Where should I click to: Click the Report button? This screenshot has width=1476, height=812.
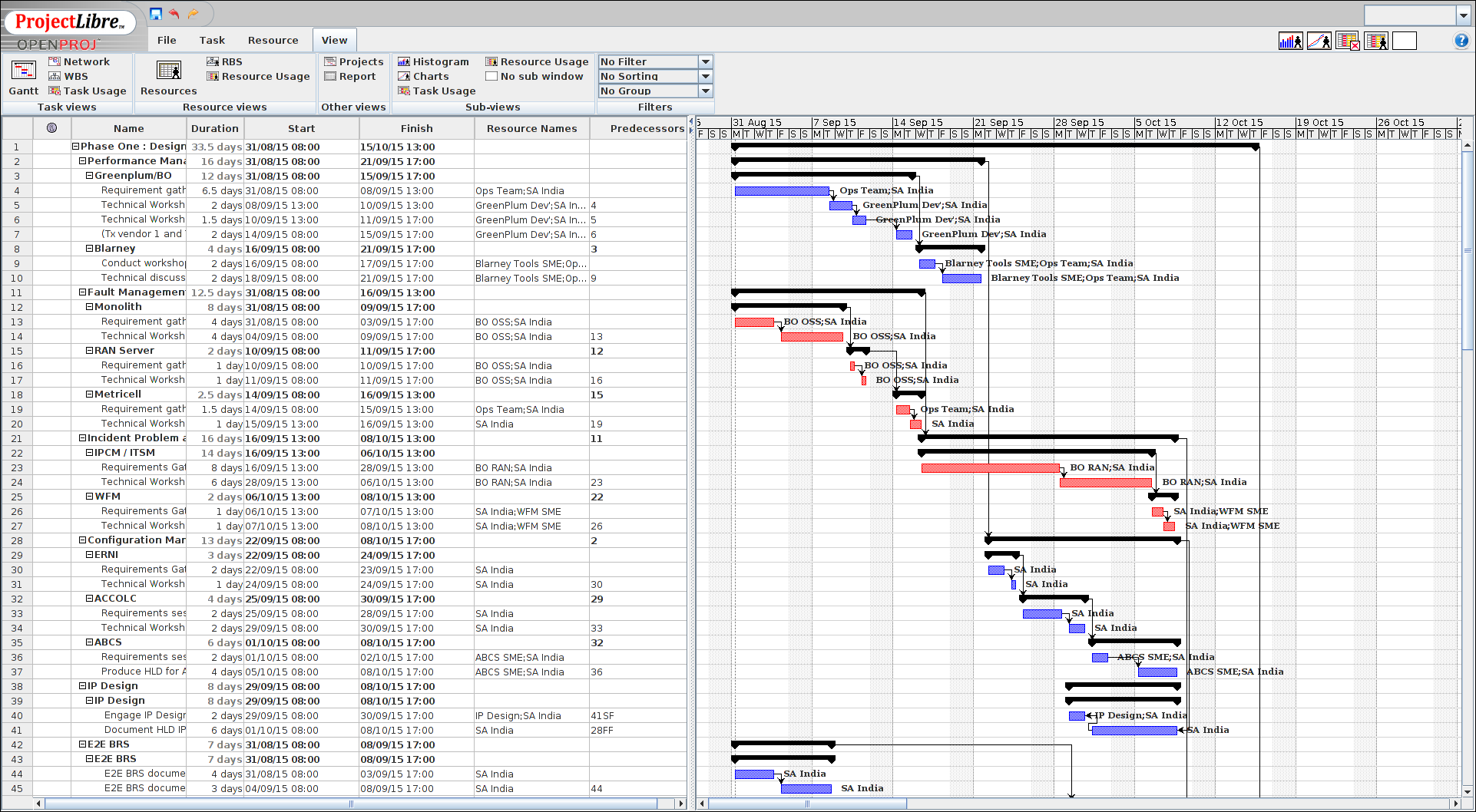pyautogui.click(x=350, y=76)
